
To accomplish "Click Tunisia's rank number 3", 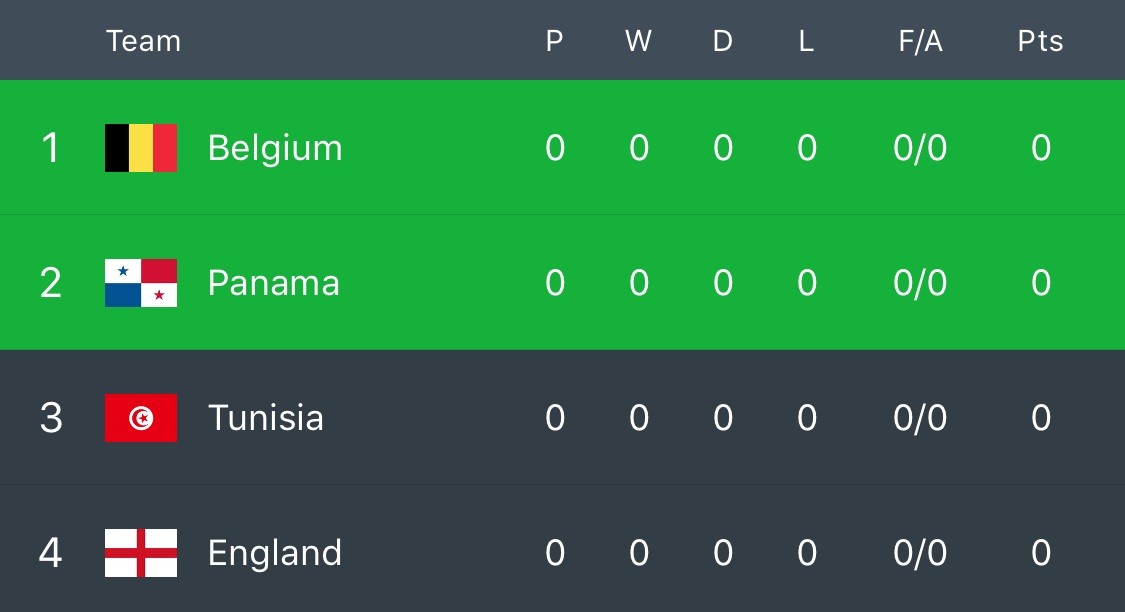I will point(51,418).
